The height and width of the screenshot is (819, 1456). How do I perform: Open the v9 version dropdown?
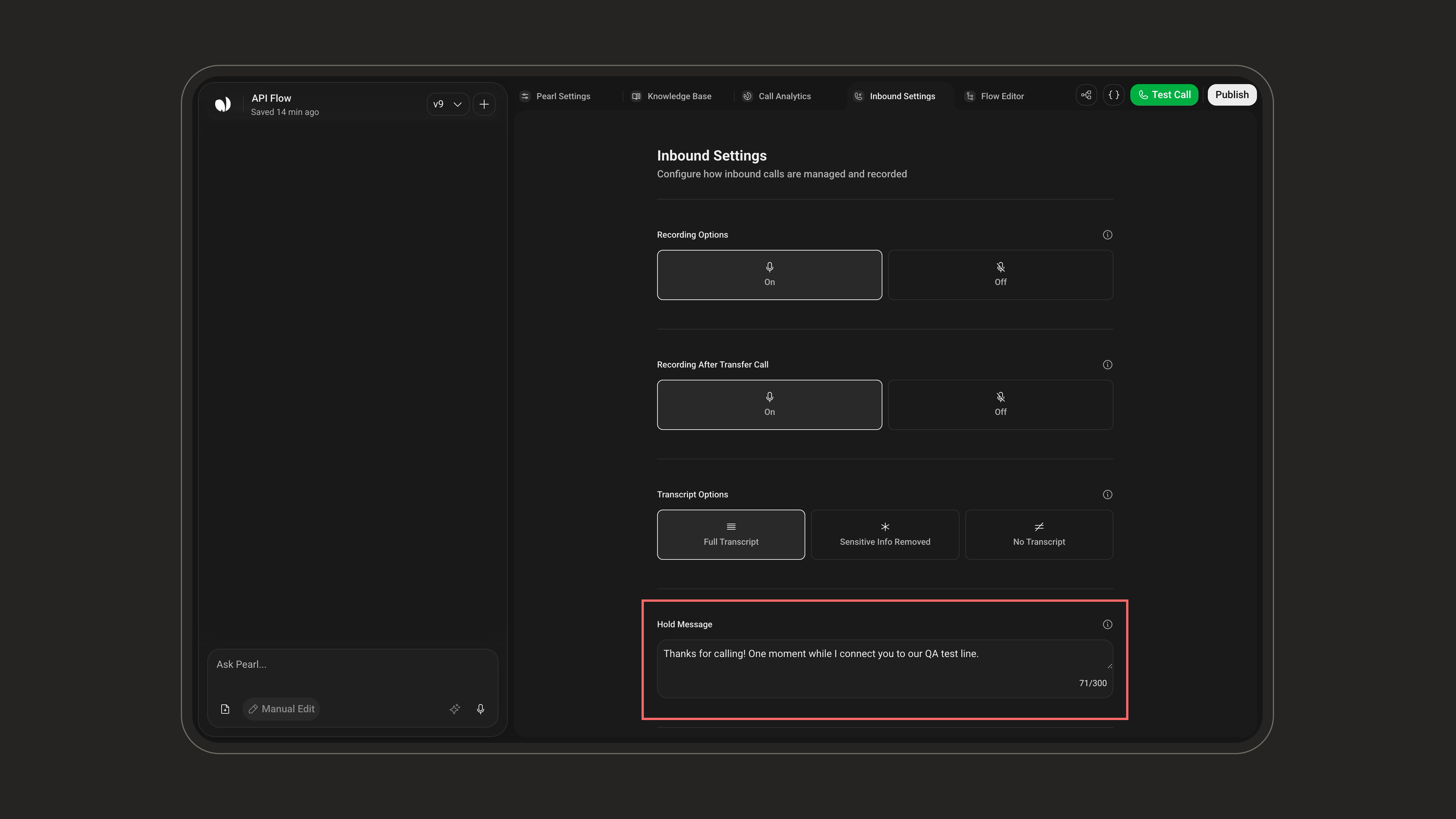[x=448, y=104]
